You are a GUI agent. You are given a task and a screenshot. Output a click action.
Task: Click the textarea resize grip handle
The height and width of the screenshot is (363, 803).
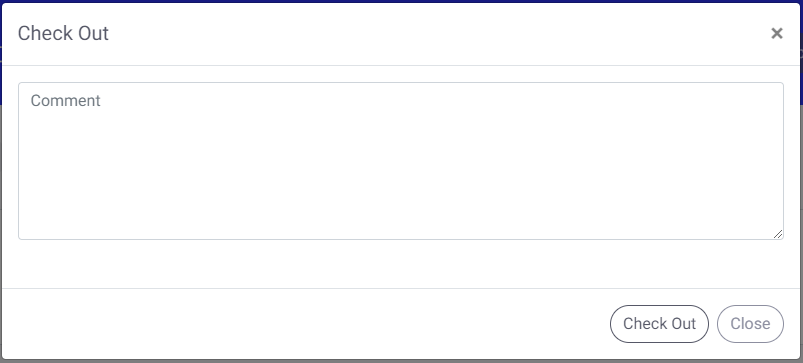[778, 234]
